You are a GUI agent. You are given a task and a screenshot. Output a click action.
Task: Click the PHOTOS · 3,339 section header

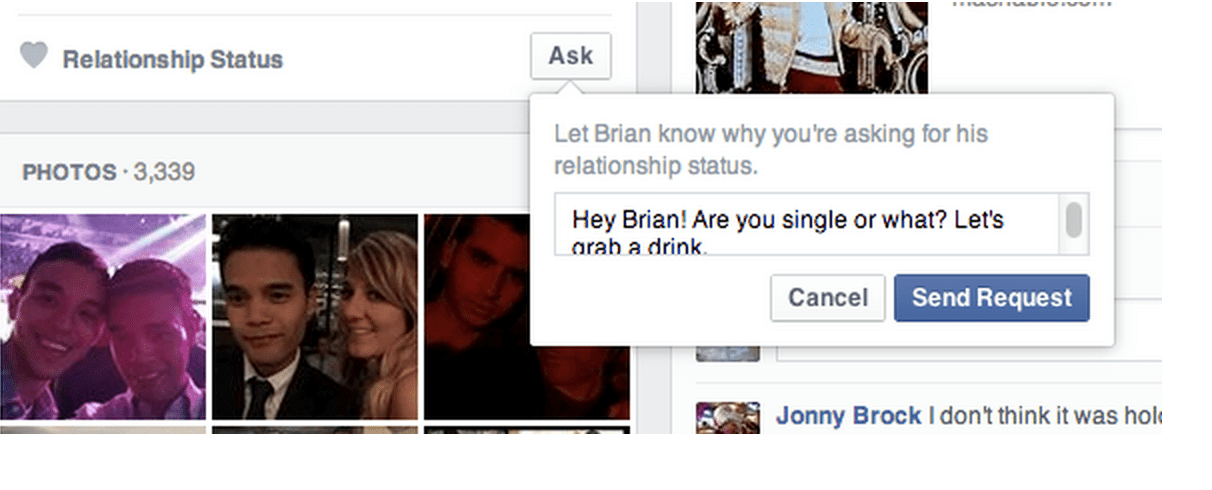tap(108, 173)
